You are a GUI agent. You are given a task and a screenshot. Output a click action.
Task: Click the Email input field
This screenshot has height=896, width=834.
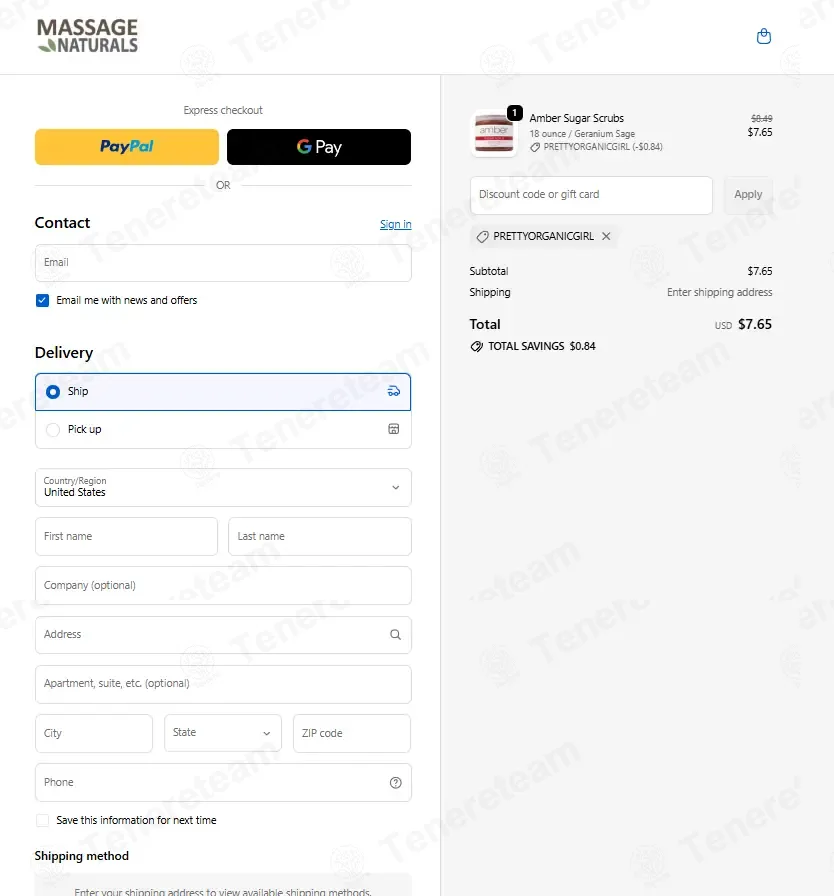(223, 263)
